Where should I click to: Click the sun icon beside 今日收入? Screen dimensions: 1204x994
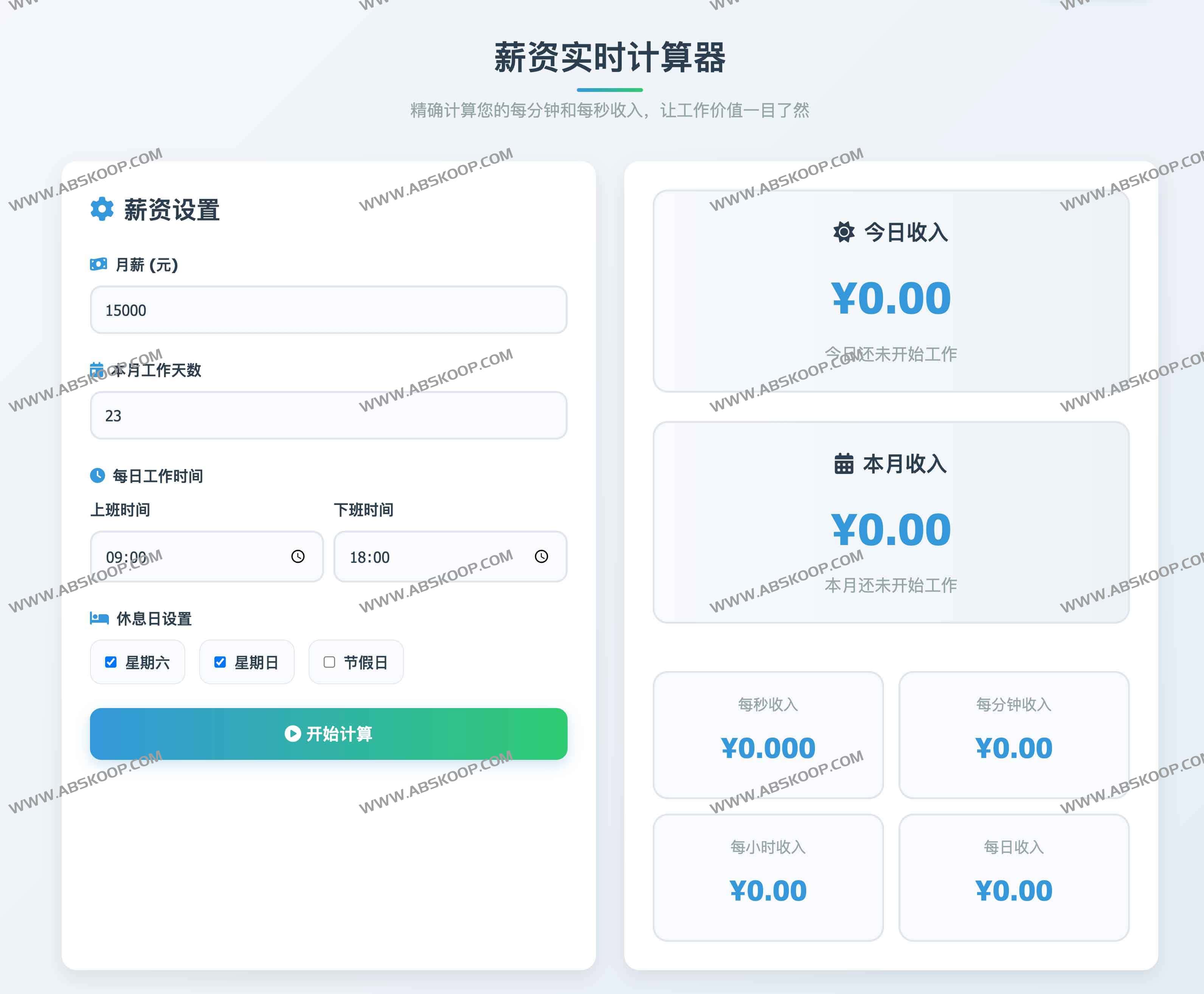pos(843,232)
